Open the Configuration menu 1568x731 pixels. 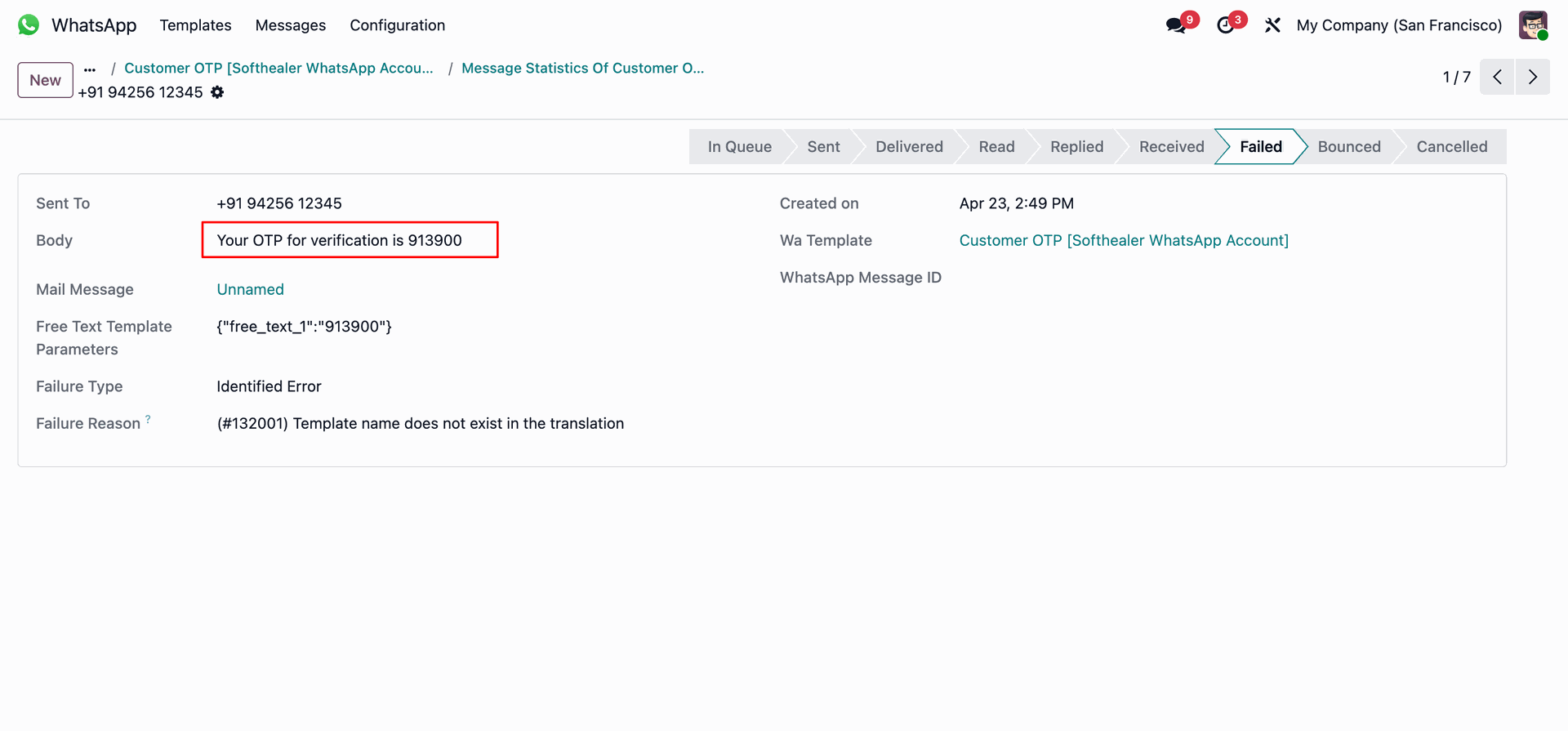pyautogui.click(x=398, y=25)
